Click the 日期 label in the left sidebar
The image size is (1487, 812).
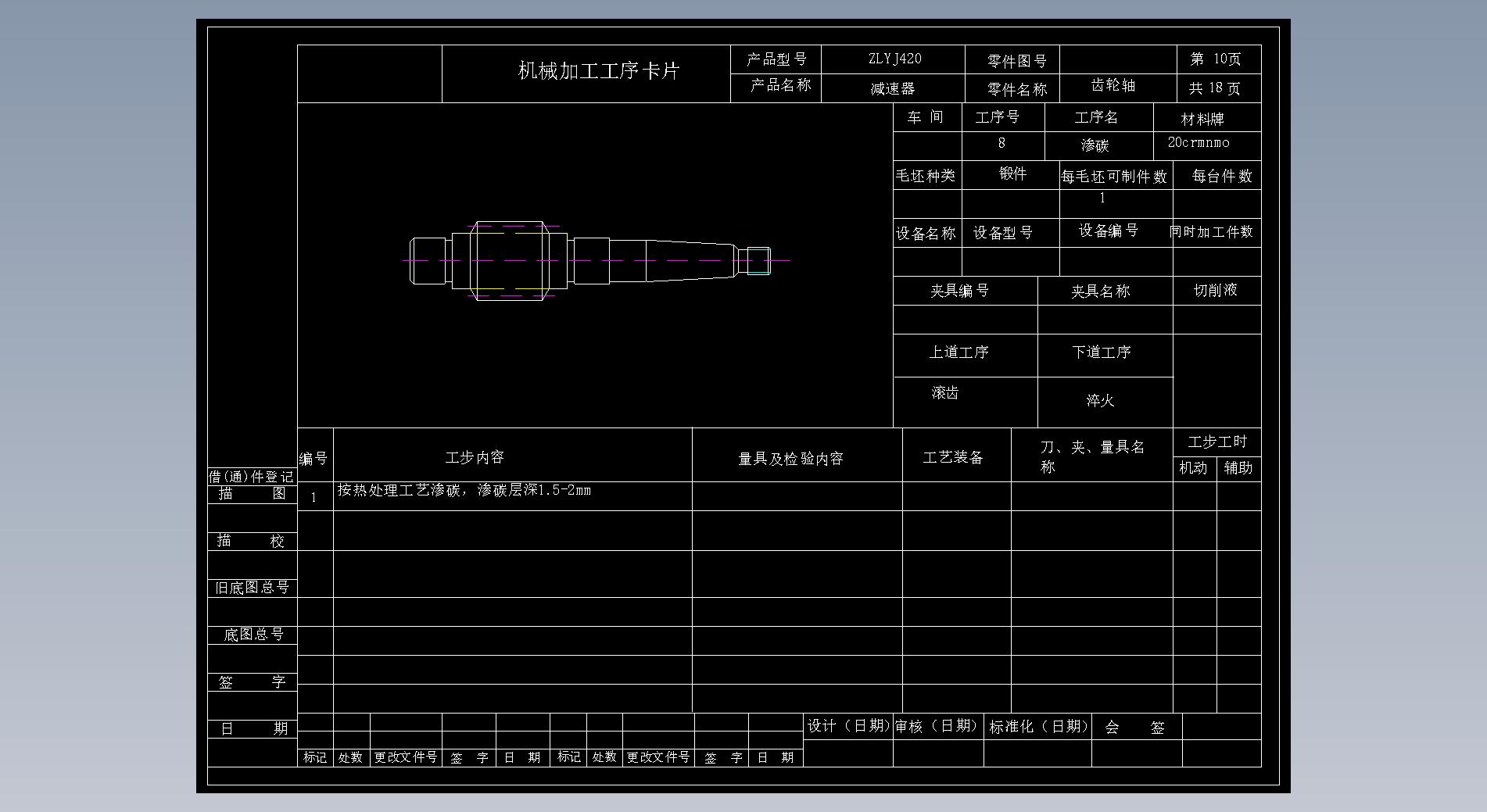point(253,729)
